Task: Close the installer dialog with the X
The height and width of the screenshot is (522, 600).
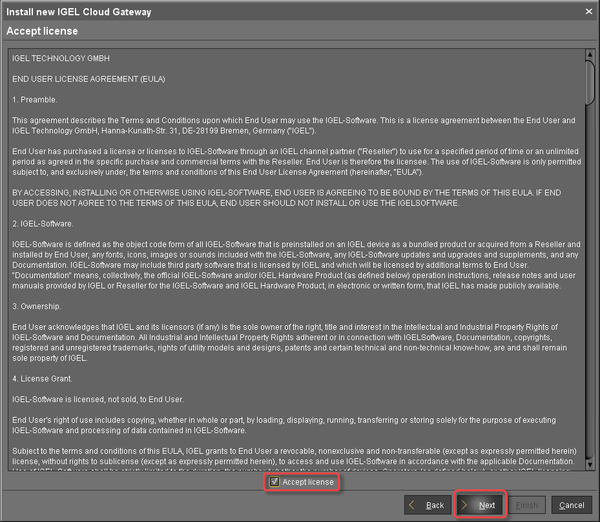Action: pyautogui.click(x=587, y=9)
